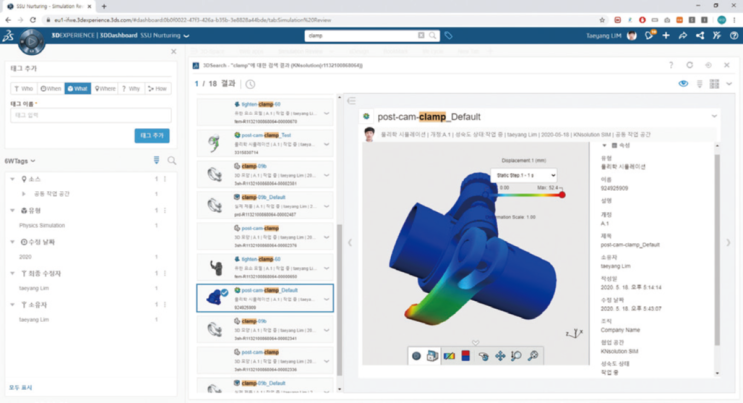This screenshot has width=743, height=403.
Task: Refresh the 3DSearch results panel
Action: click(689, 65)
